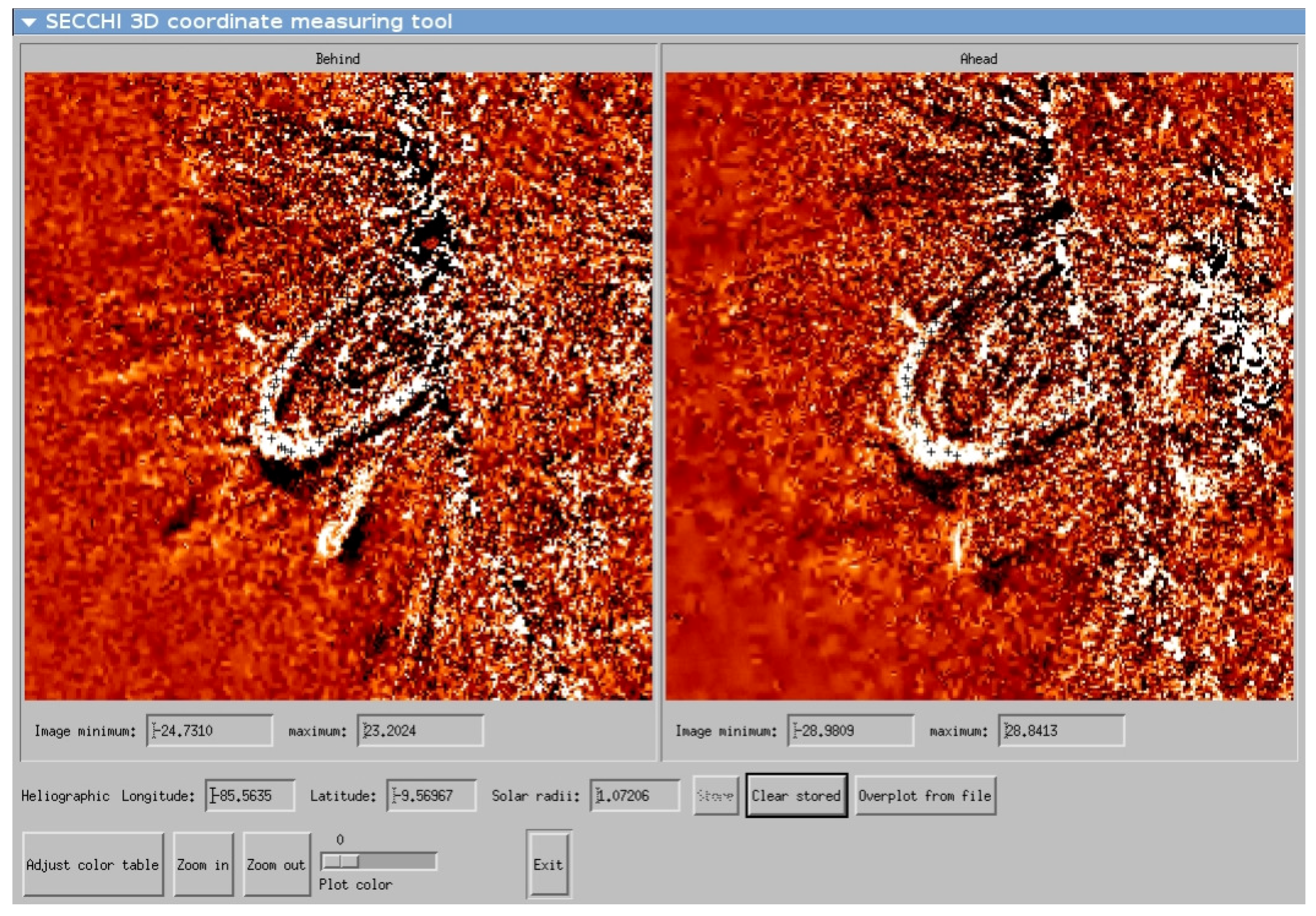Collapse the SECCHI 3D tool title triangle

coord(29,22)
